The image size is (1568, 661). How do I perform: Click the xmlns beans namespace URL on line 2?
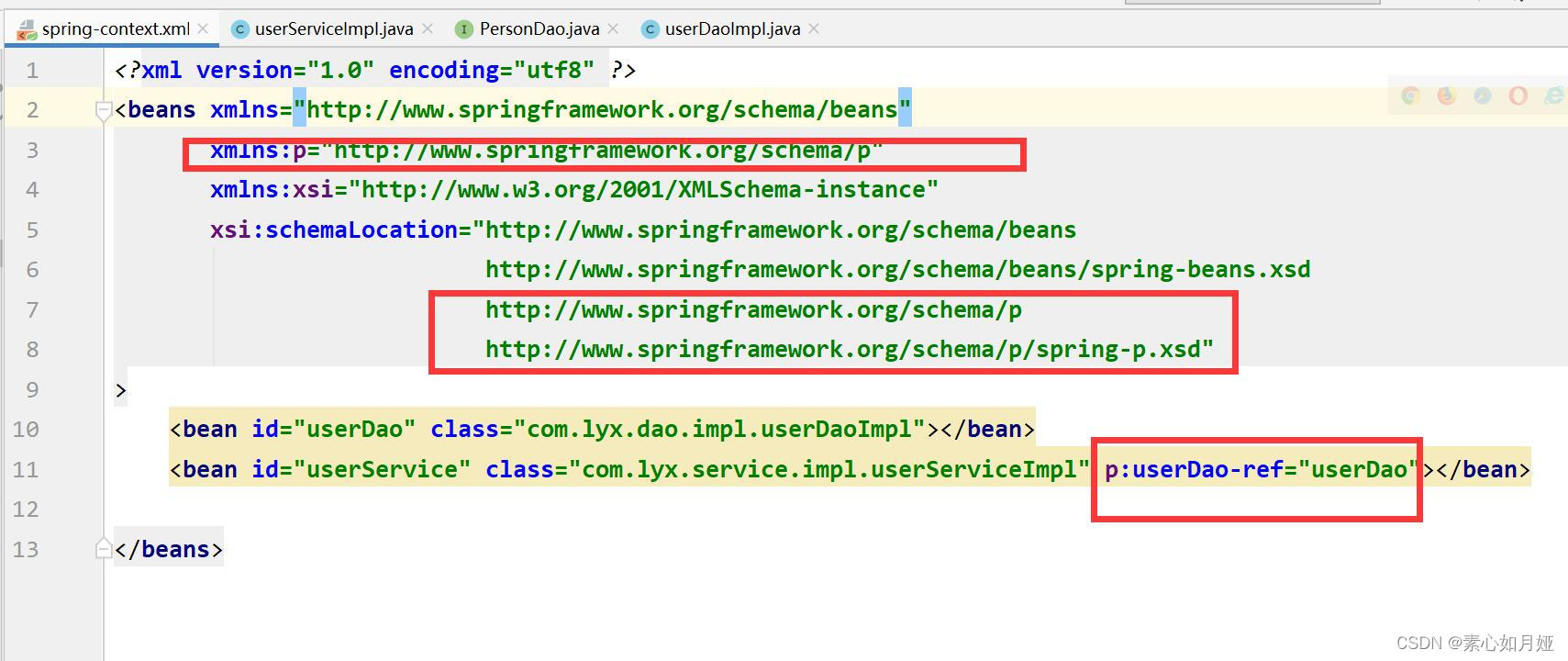(x=602, y=110)
